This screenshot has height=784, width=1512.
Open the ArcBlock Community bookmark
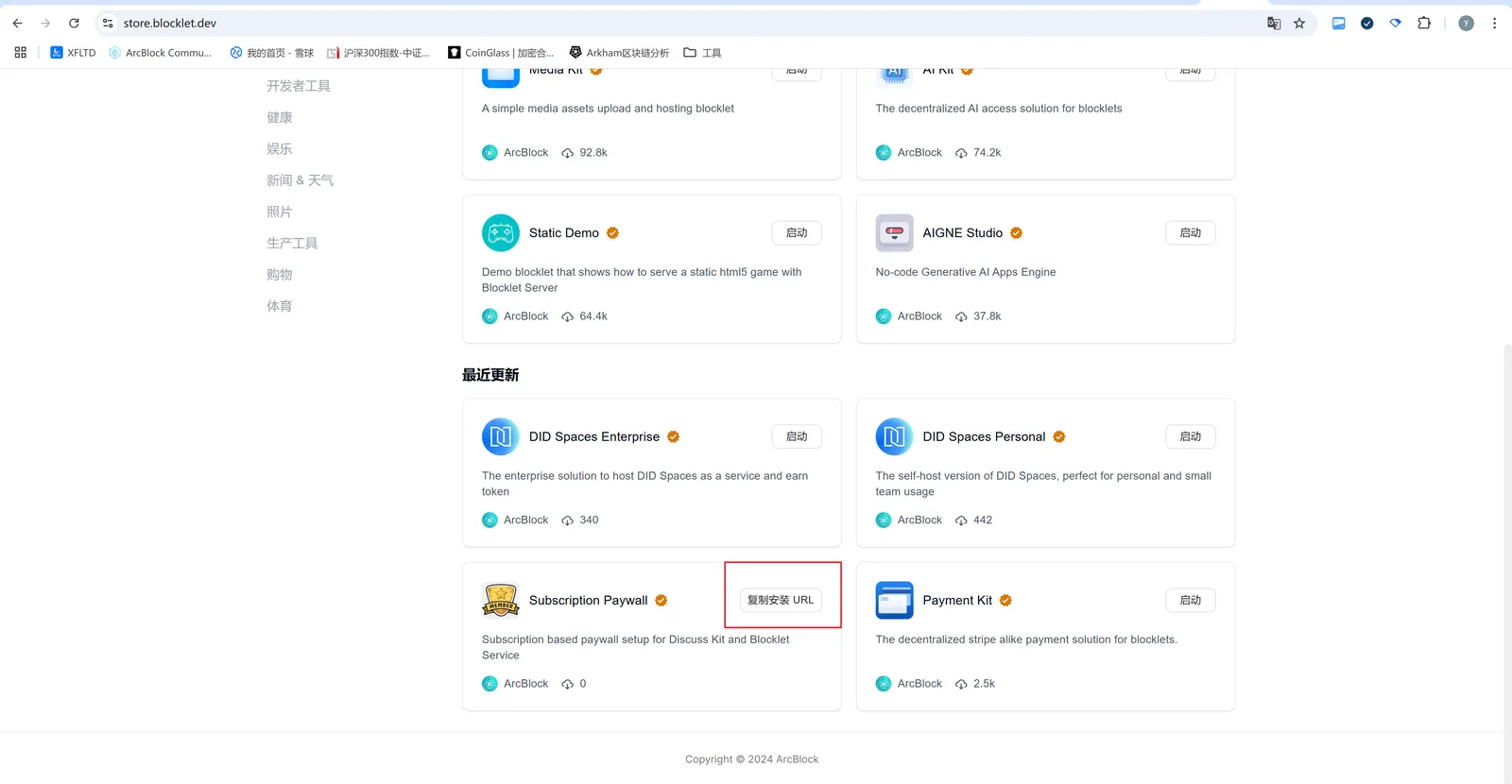161,53
